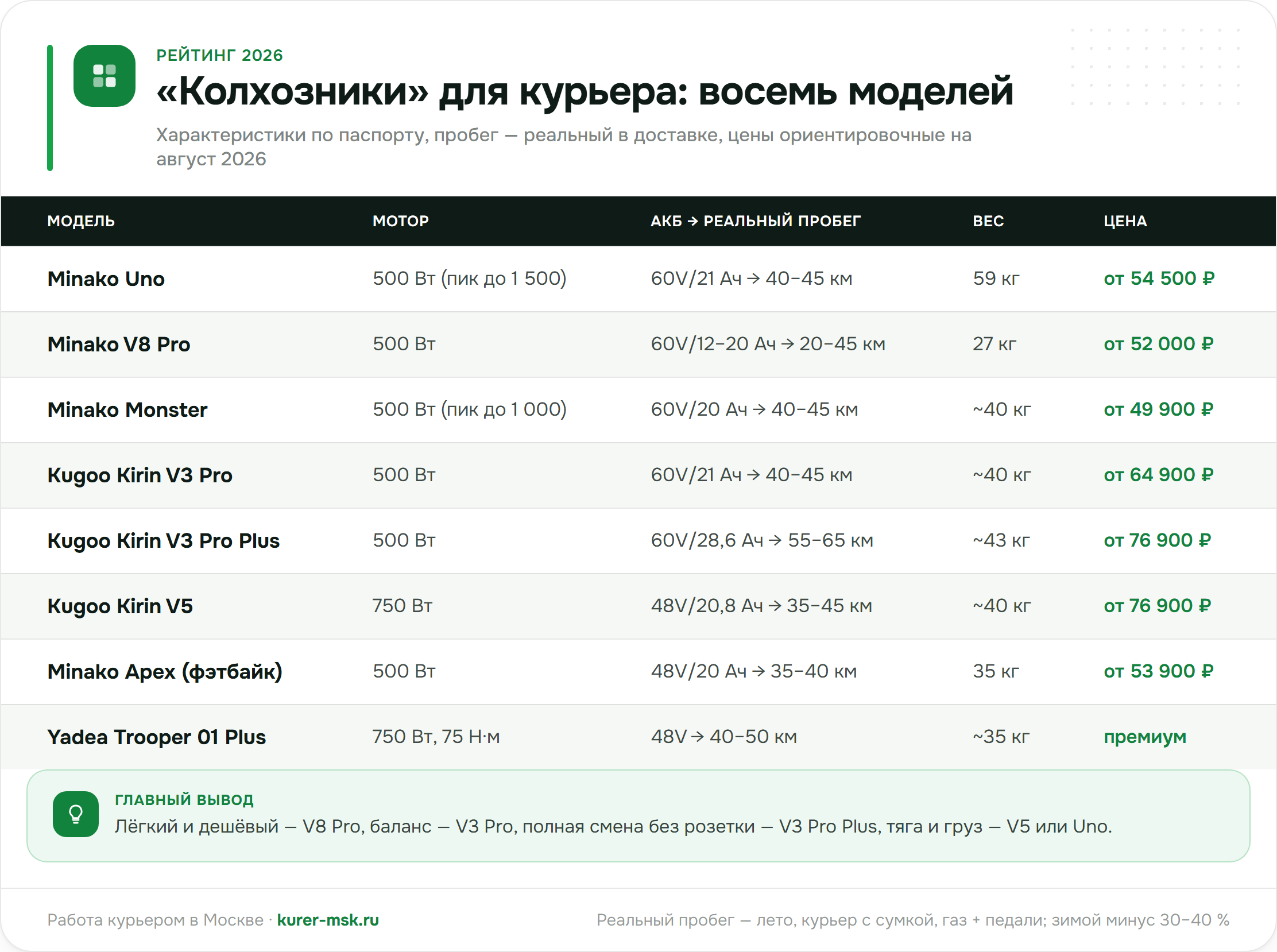The width and height of the screenshot is (1277, 952).
Task: Click battery cell «60V/12–20 Ач → 20–45 км»
Action: tap(768, 344)
